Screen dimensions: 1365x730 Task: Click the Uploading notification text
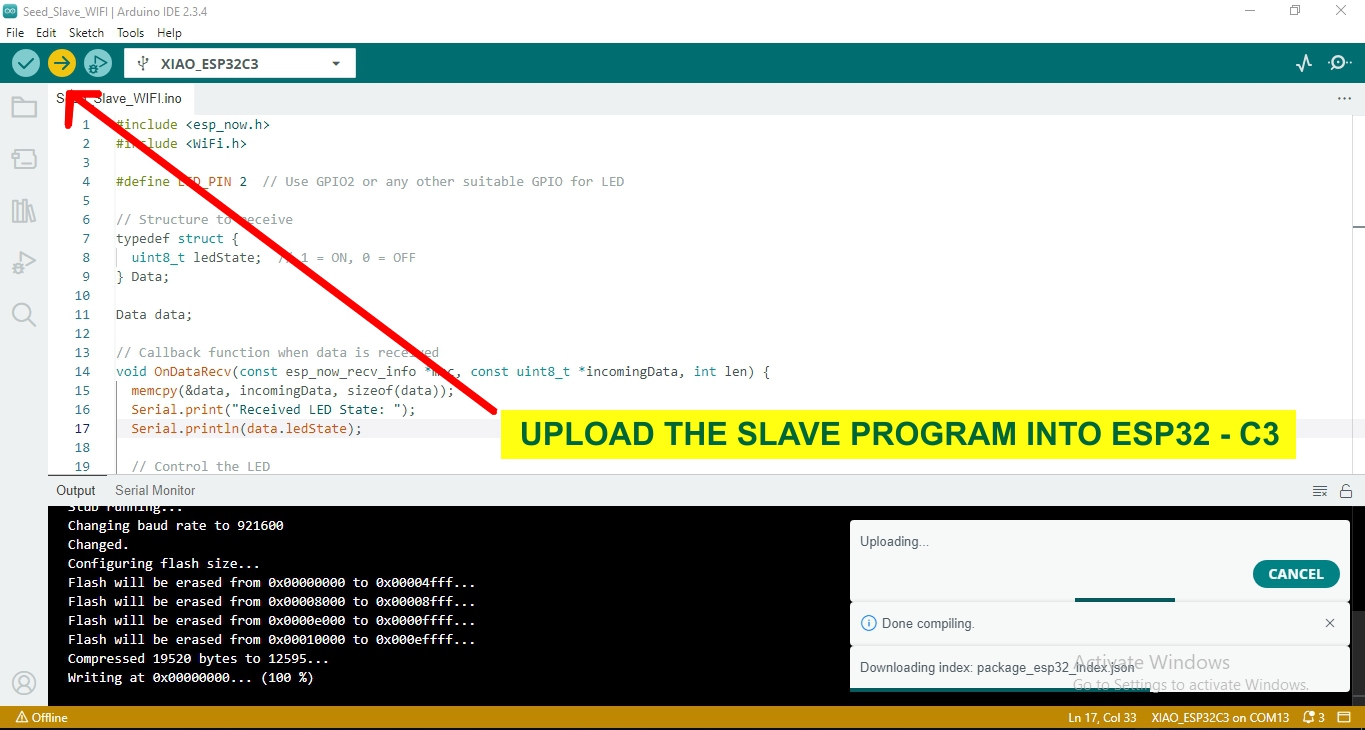click(894, 541)
